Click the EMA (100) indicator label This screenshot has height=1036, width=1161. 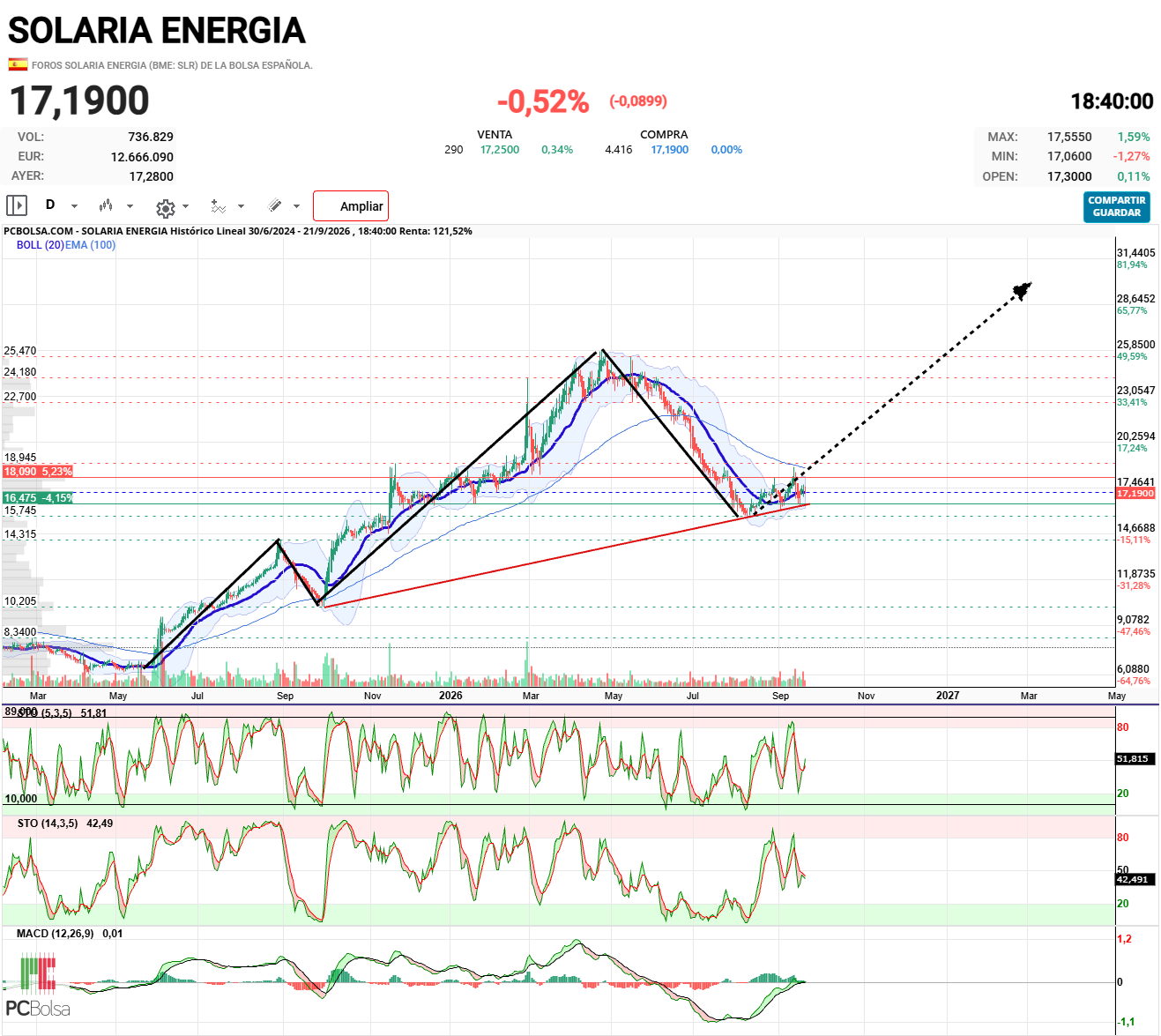[90, 245]
